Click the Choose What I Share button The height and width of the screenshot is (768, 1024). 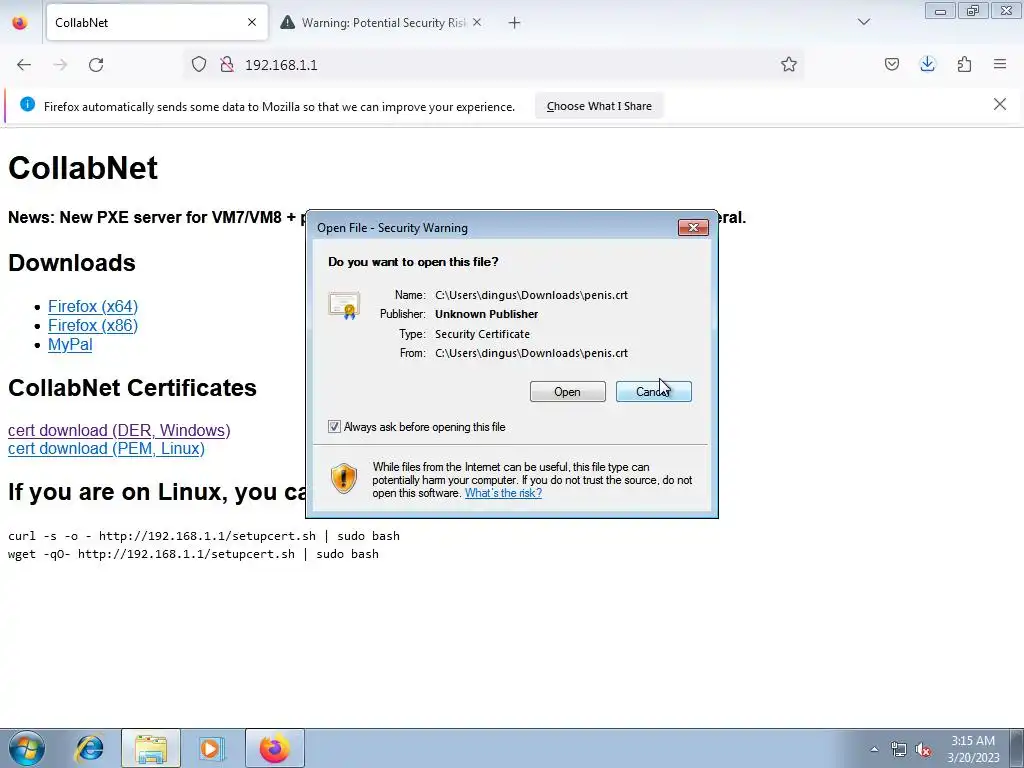pyautogui.click(x=599, y=106)
